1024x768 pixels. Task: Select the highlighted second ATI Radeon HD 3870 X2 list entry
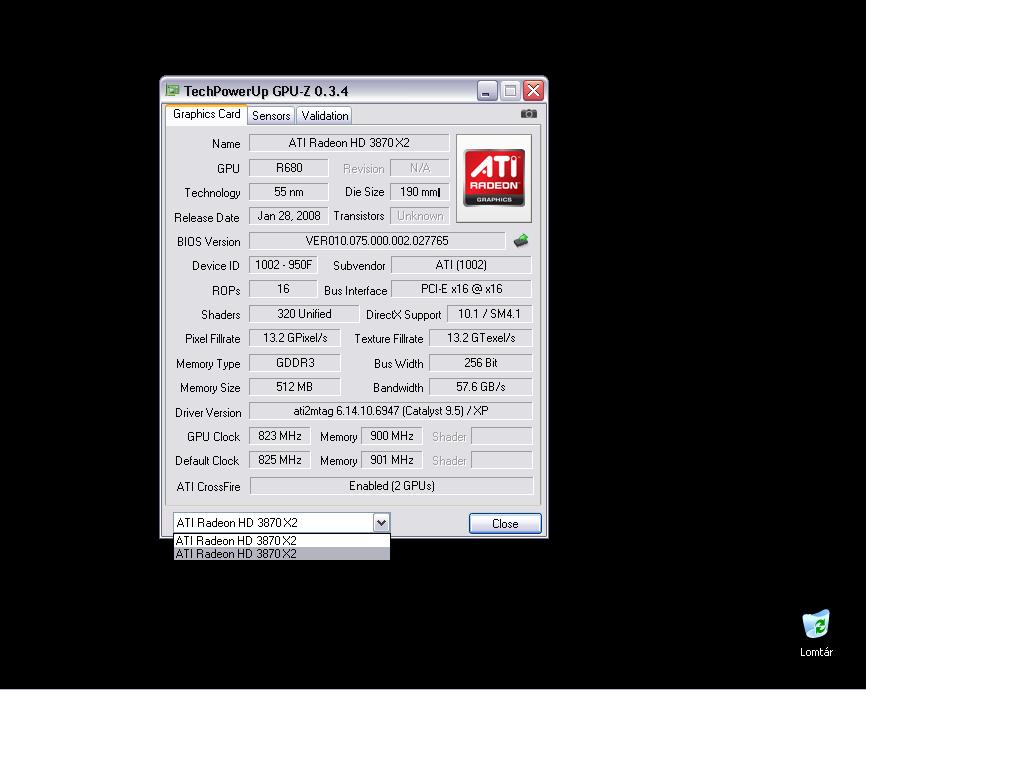point(281,554)
